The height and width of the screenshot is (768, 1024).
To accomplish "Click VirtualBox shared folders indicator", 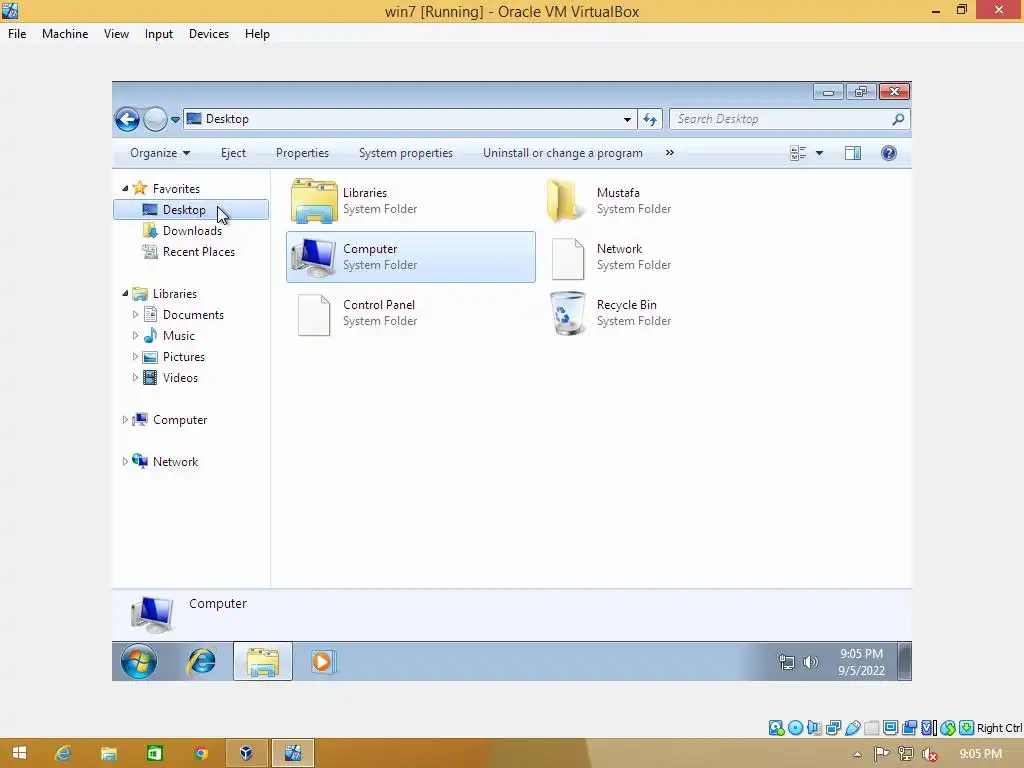I will click(x=871, y=728).
